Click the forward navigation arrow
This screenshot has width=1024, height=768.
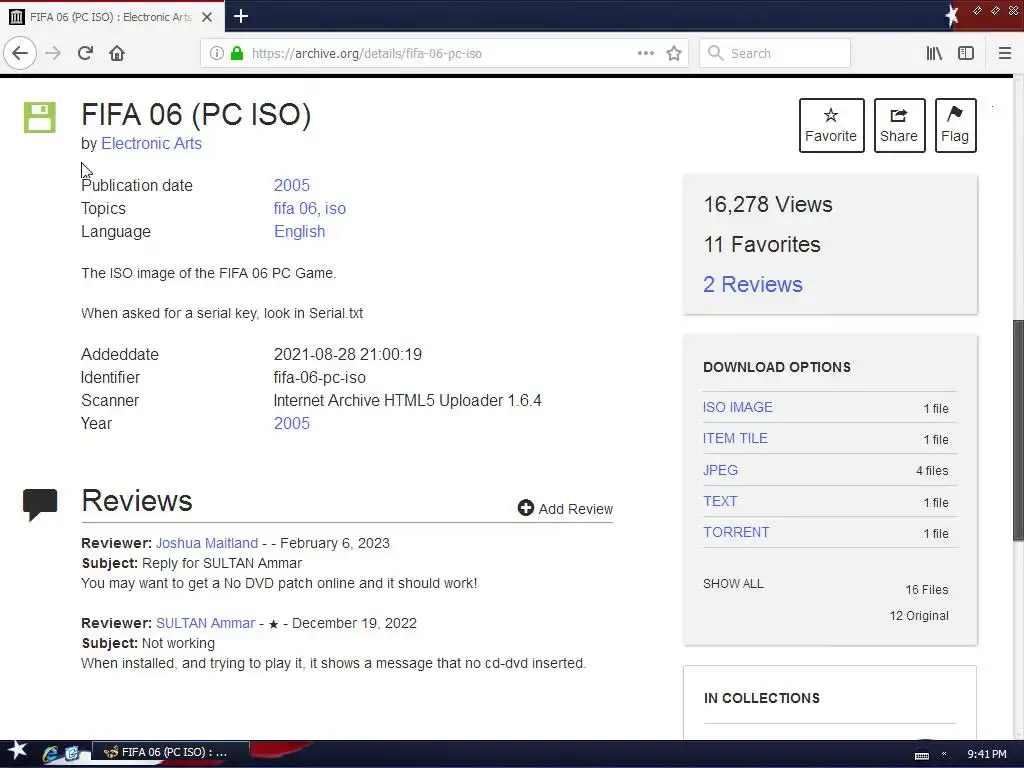[x=53, y=53]
